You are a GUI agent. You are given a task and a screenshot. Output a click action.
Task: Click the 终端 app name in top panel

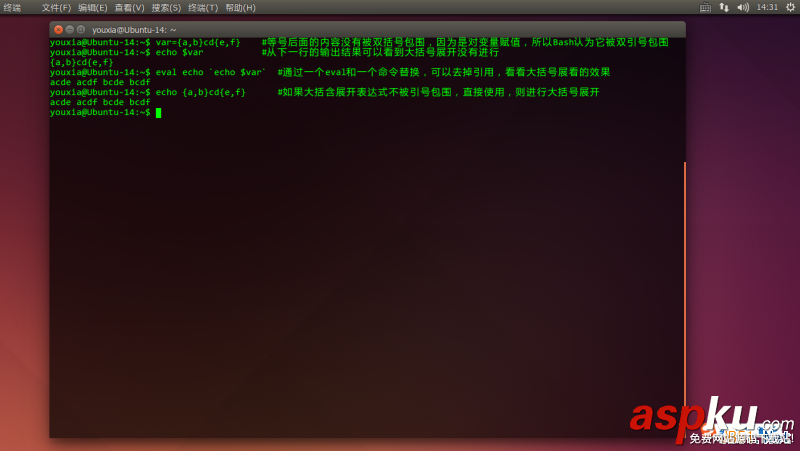[12, 8]
